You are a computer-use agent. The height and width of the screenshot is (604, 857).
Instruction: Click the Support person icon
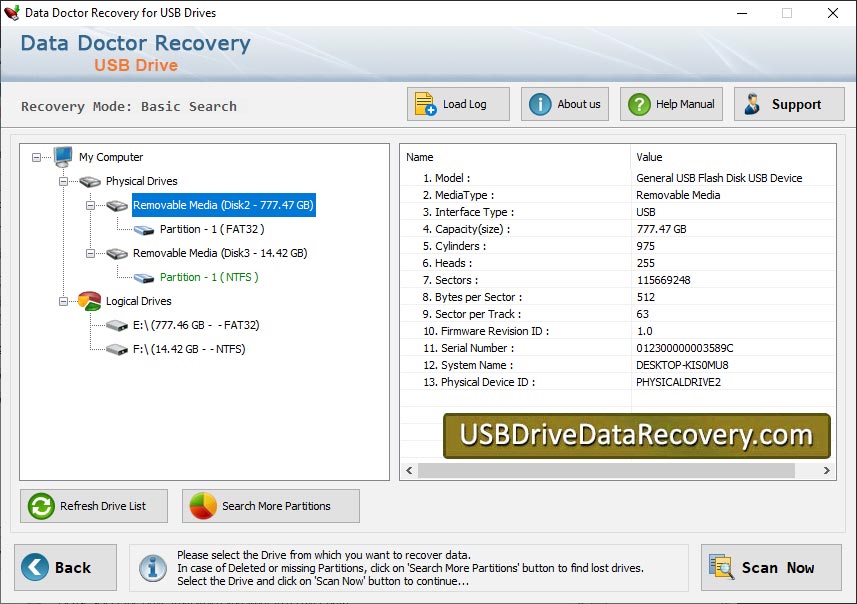753,102
